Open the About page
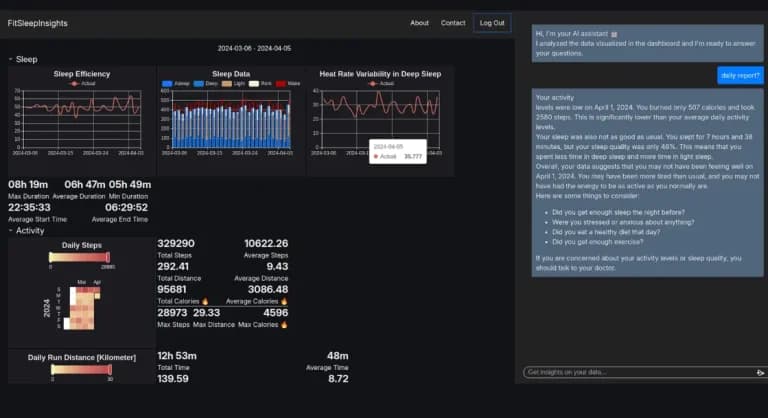 (419, 23)
